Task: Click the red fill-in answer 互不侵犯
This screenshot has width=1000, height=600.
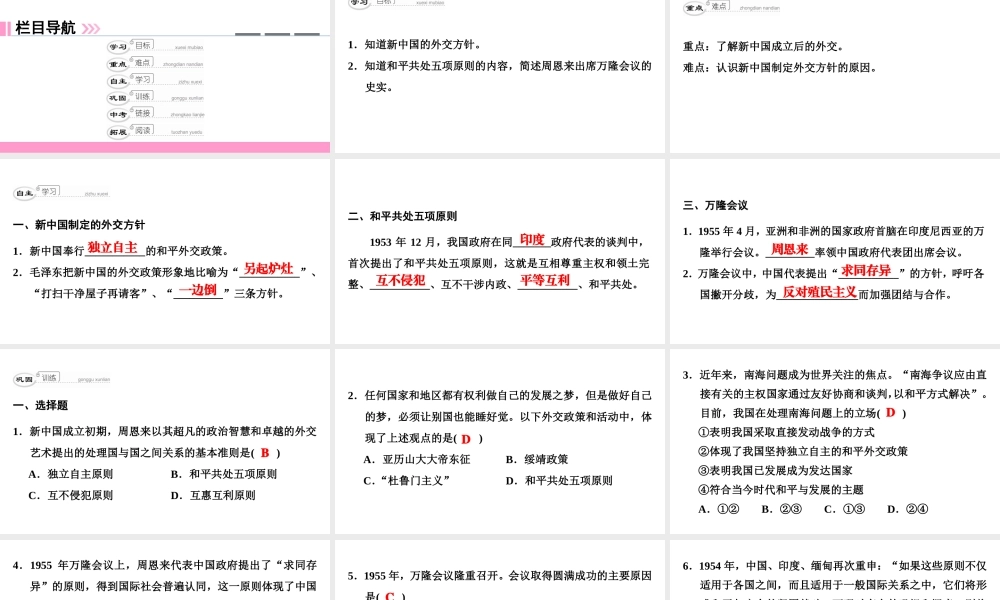Action: (401, 280)
